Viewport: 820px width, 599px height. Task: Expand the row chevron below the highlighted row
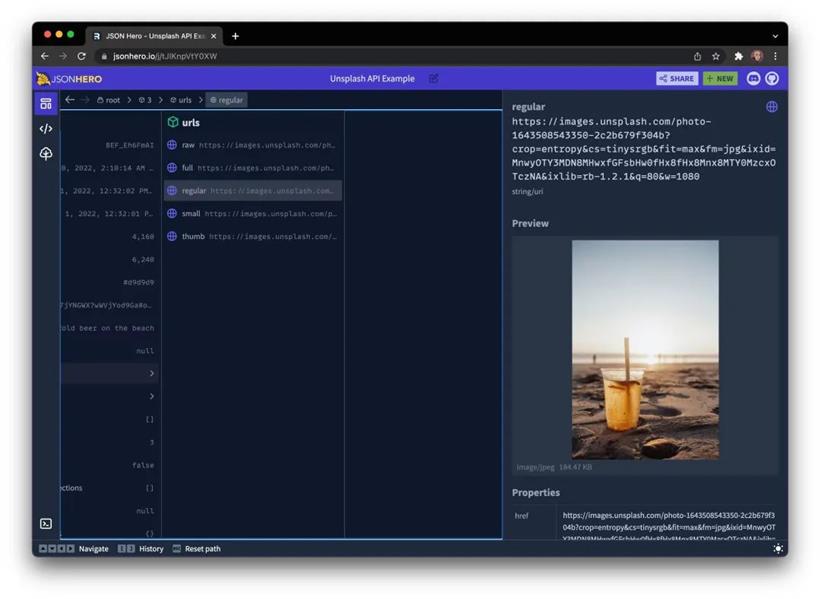(152, 397)
